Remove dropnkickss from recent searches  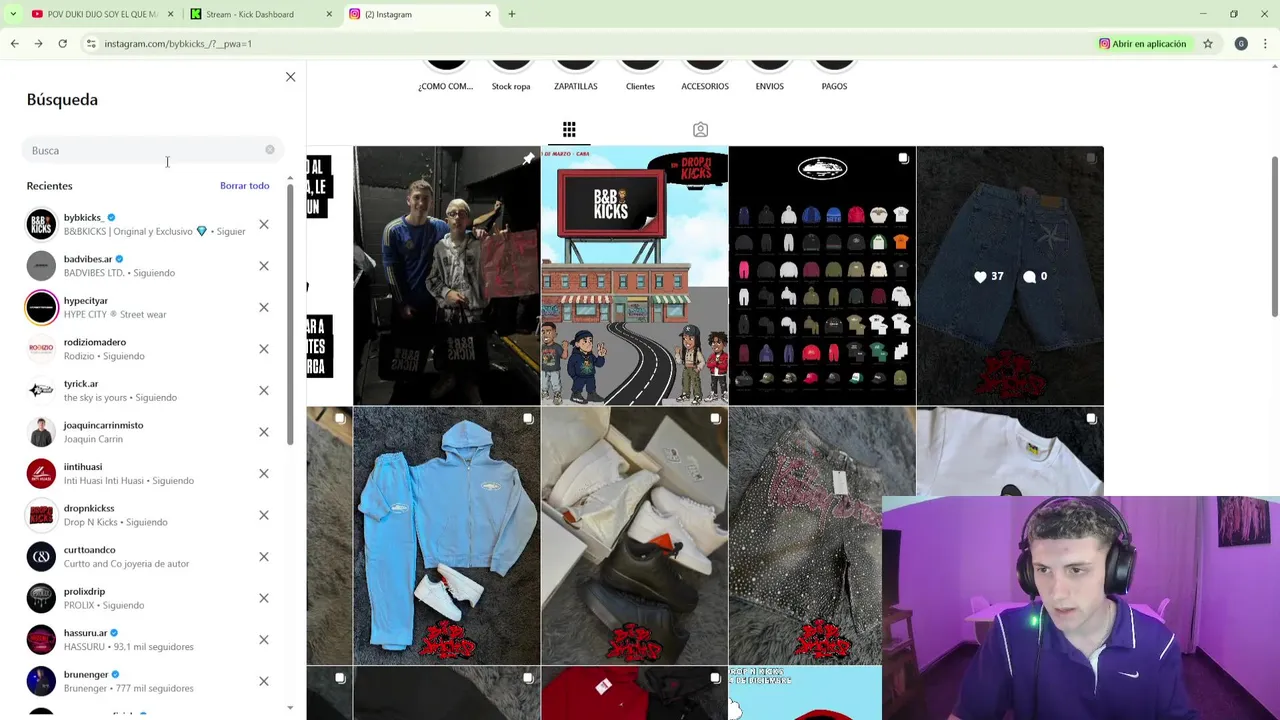coord(264,515)
